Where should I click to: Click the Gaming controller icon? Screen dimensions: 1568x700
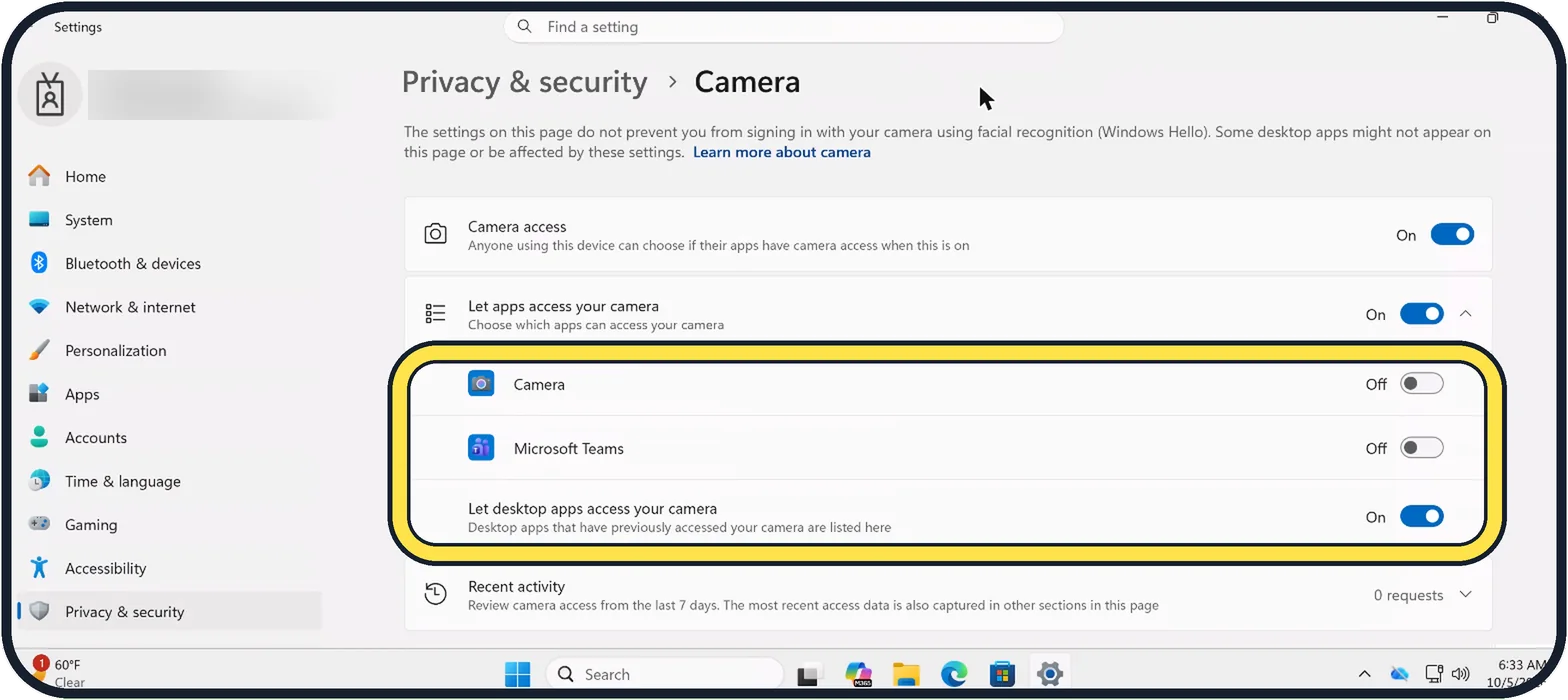[39, 524]
